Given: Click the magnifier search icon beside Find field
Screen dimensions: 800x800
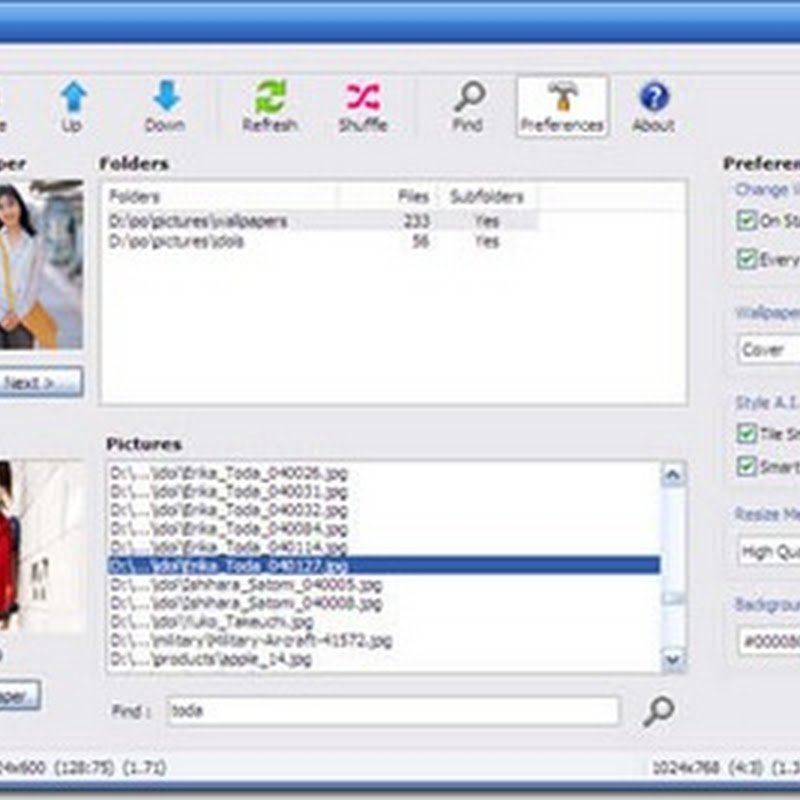Looking at the screenshot, I should (658, 711).
